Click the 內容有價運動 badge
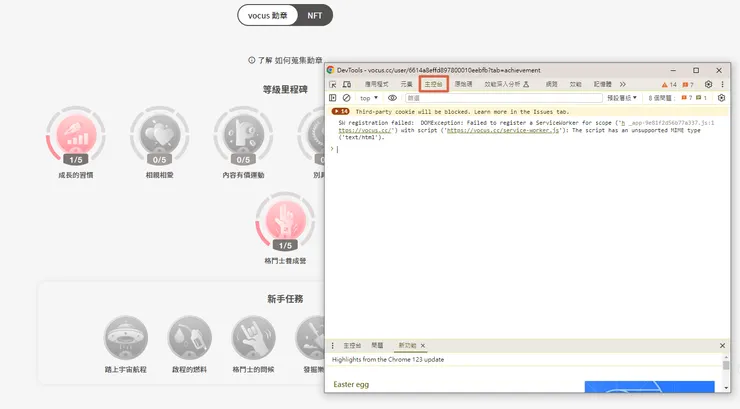The height and width of the screenshot is (409, 740). [243, 134]
